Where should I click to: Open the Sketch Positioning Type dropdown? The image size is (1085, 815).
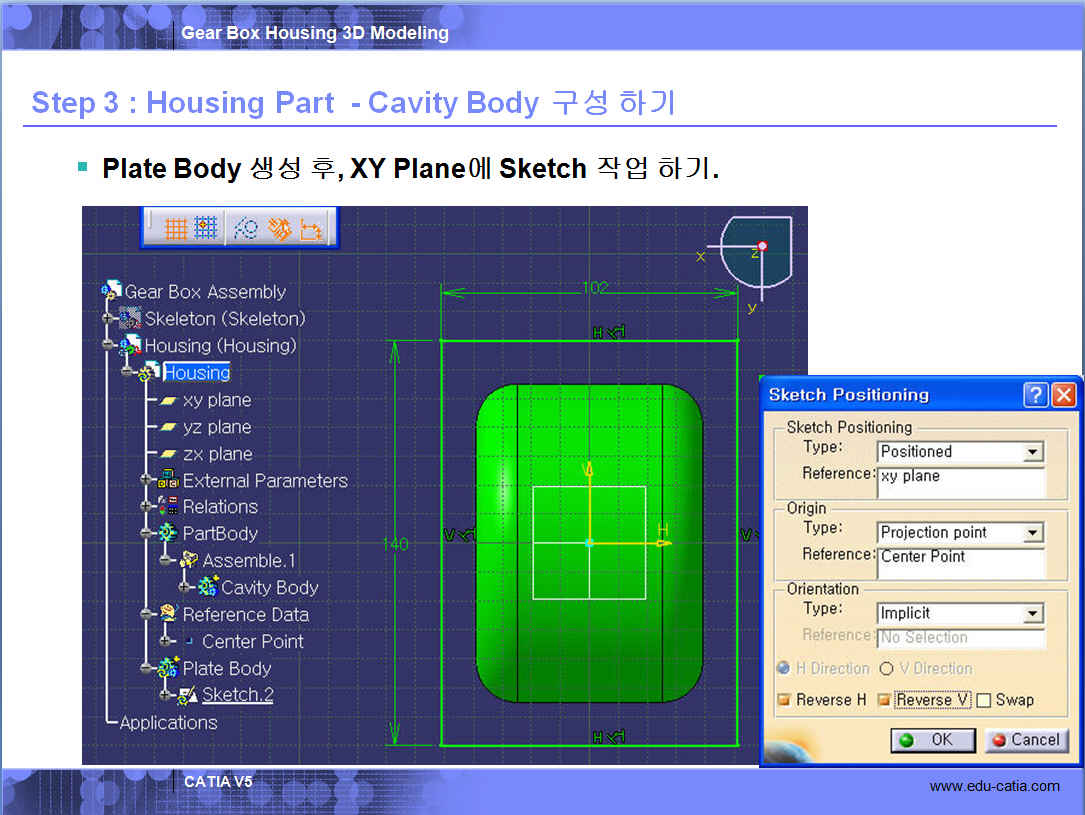click(1033, 452)
